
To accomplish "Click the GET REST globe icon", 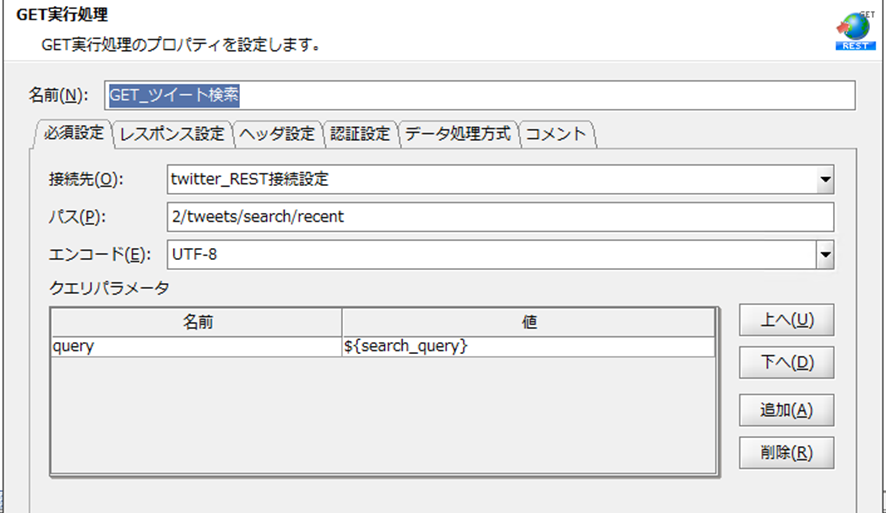I will click(x=855, y=31).
